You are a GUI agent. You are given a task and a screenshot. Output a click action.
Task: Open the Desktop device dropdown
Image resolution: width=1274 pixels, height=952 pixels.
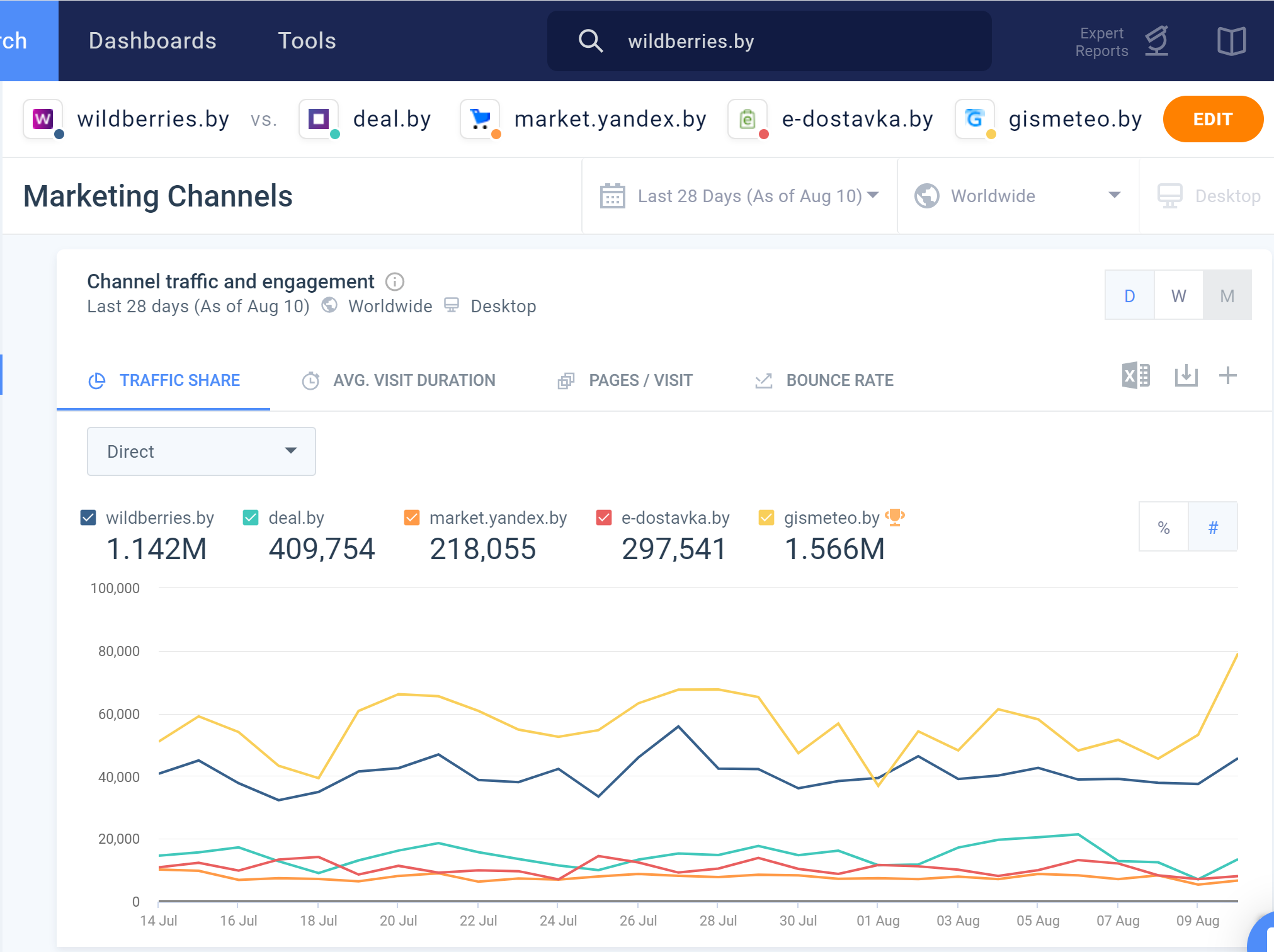pos(1208,196)
